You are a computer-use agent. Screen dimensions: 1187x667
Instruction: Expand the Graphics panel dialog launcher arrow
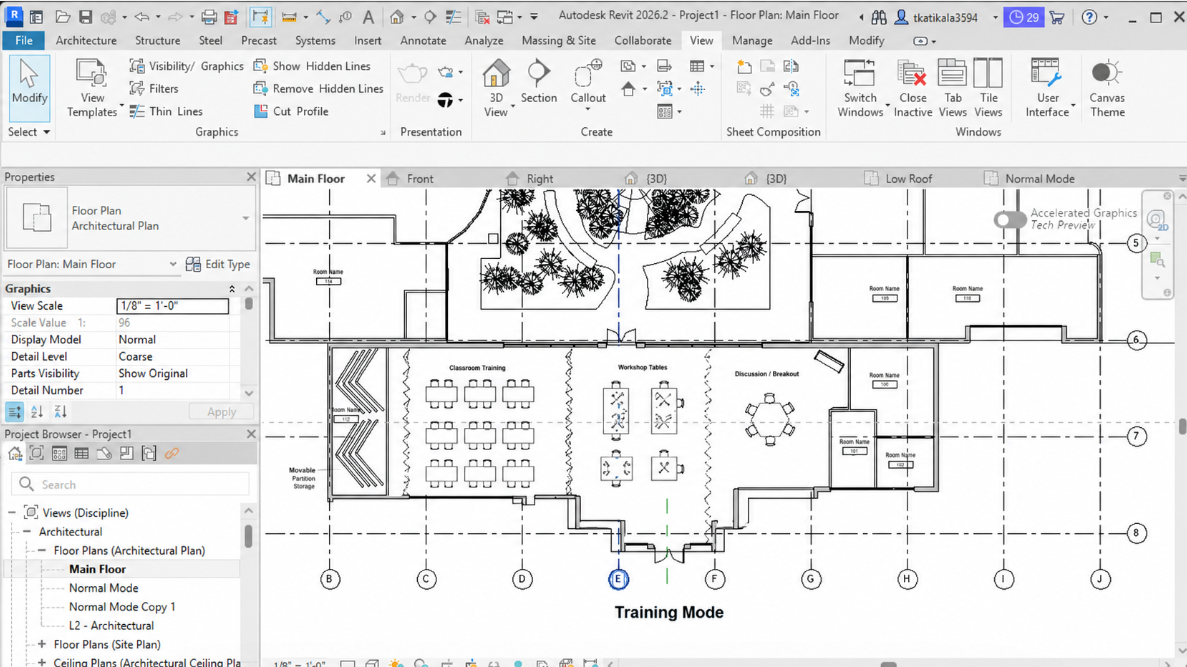click(x=382, y=132)
